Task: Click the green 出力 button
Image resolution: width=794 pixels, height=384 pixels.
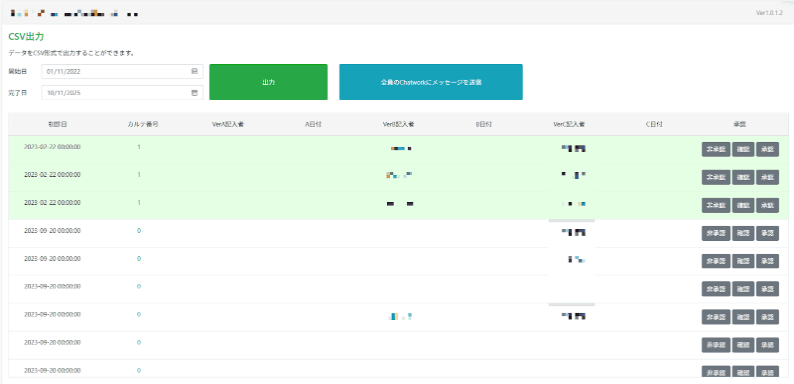Action: (x=268, y=82)
